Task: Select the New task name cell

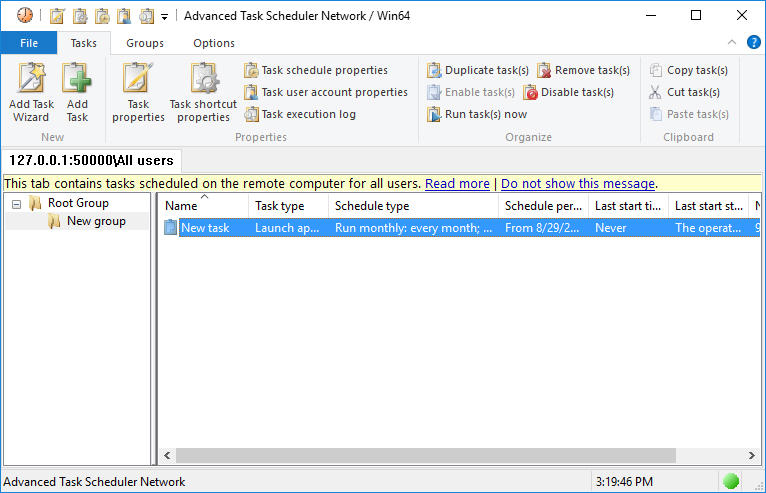Action: click(205, 228)
